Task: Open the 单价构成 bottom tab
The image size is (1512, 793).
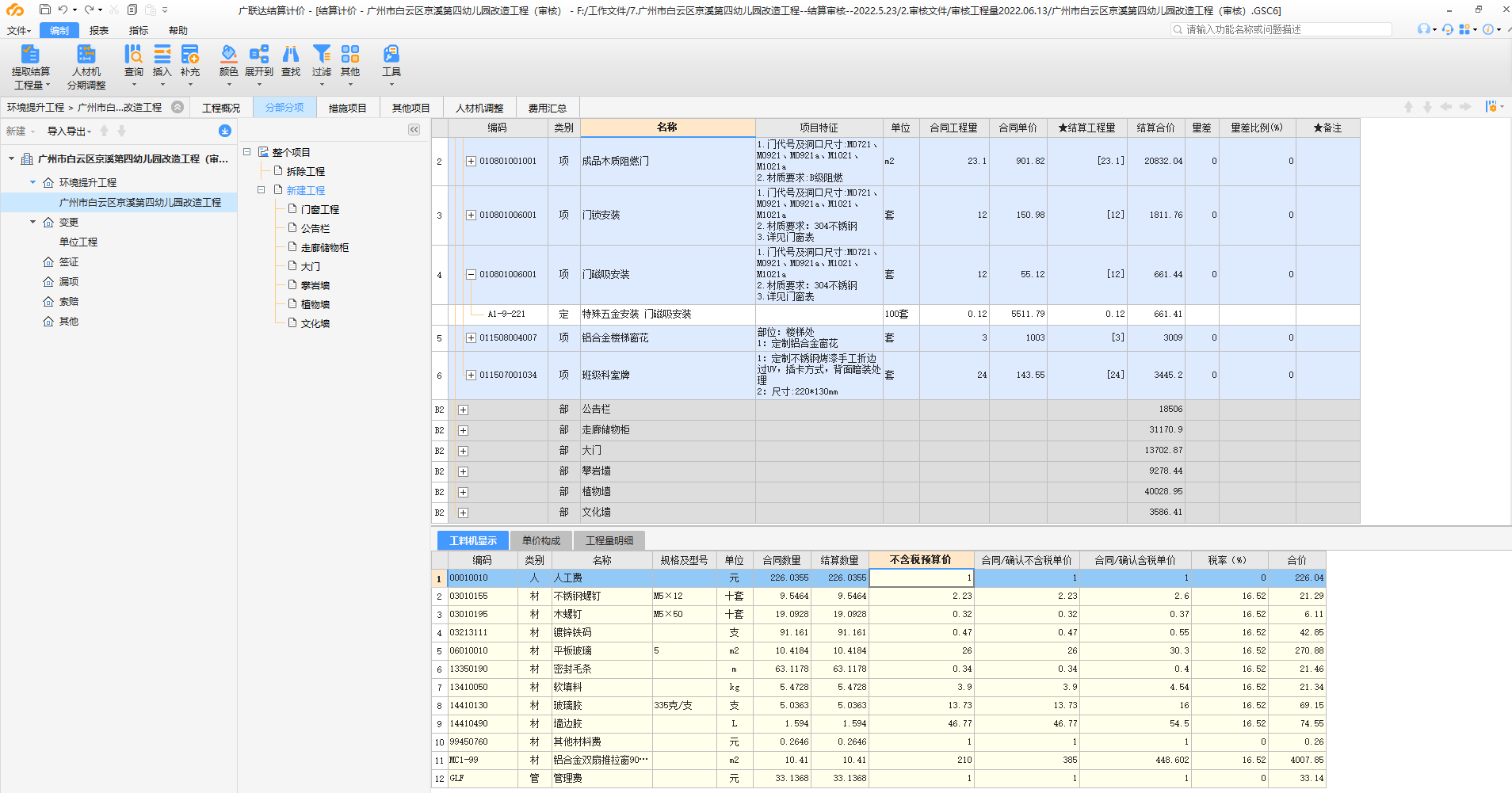Action: click(x=541, y=540)
